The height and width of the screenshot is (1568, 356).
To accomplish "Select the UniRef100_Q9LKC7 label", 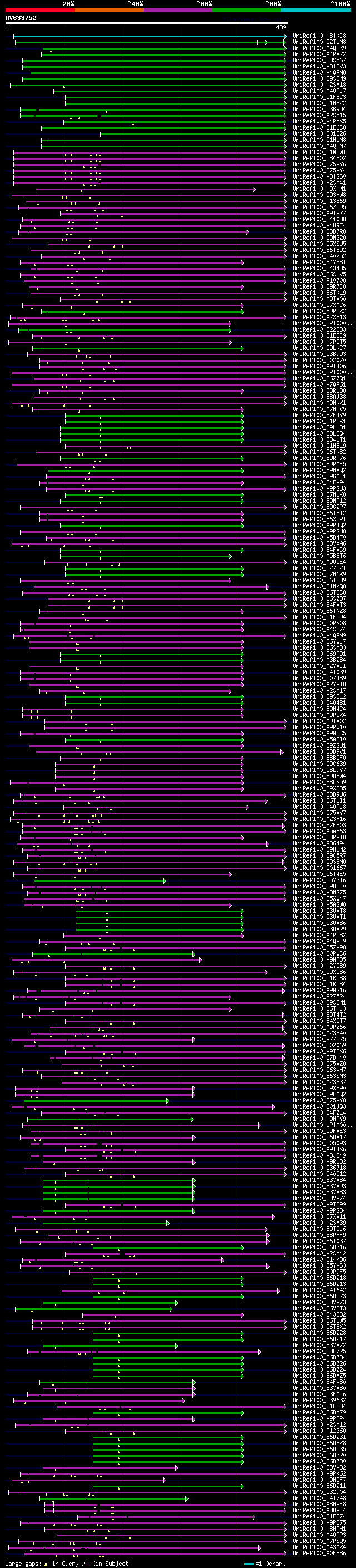I will click(x=319, y=349).
